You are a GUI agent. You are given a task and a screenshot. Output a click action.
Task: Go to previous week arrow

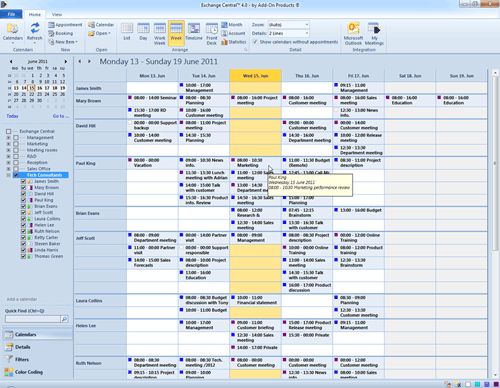pyautogui.click(x=79, y=61)
